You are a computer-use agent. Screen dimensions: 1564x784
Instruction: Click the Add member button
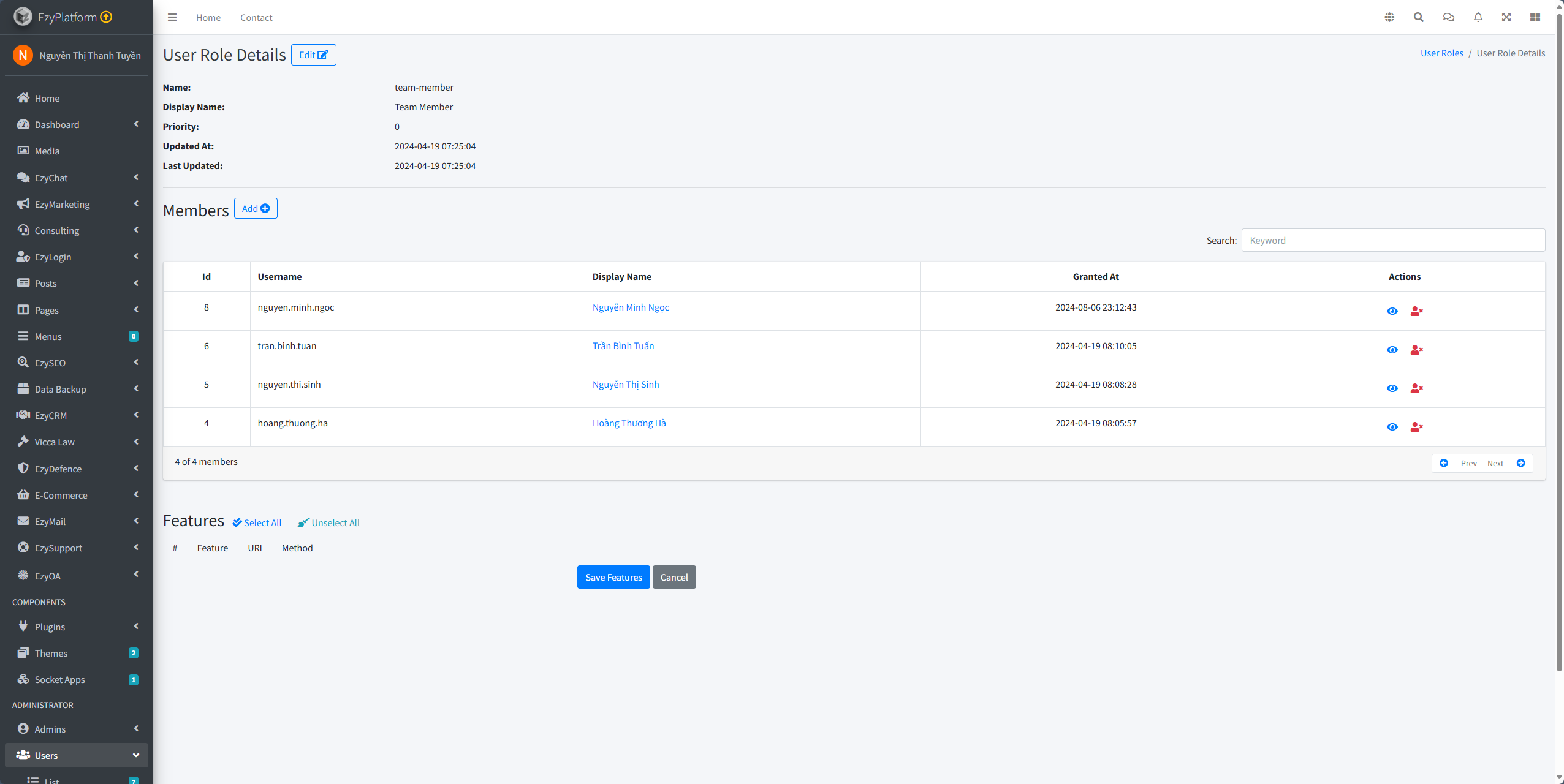(256, 208)
